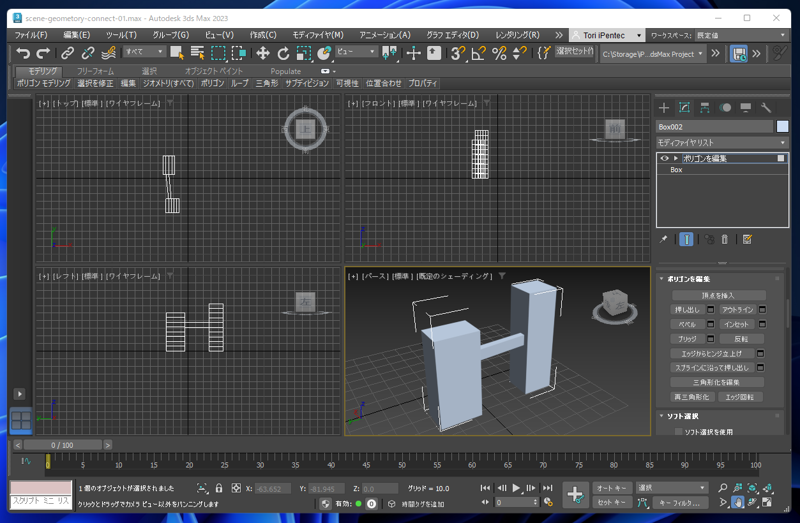The height and width of the screenshot is (523, 800).
Task: Activate the Select and Scale tool
Action: click(304, 53)
